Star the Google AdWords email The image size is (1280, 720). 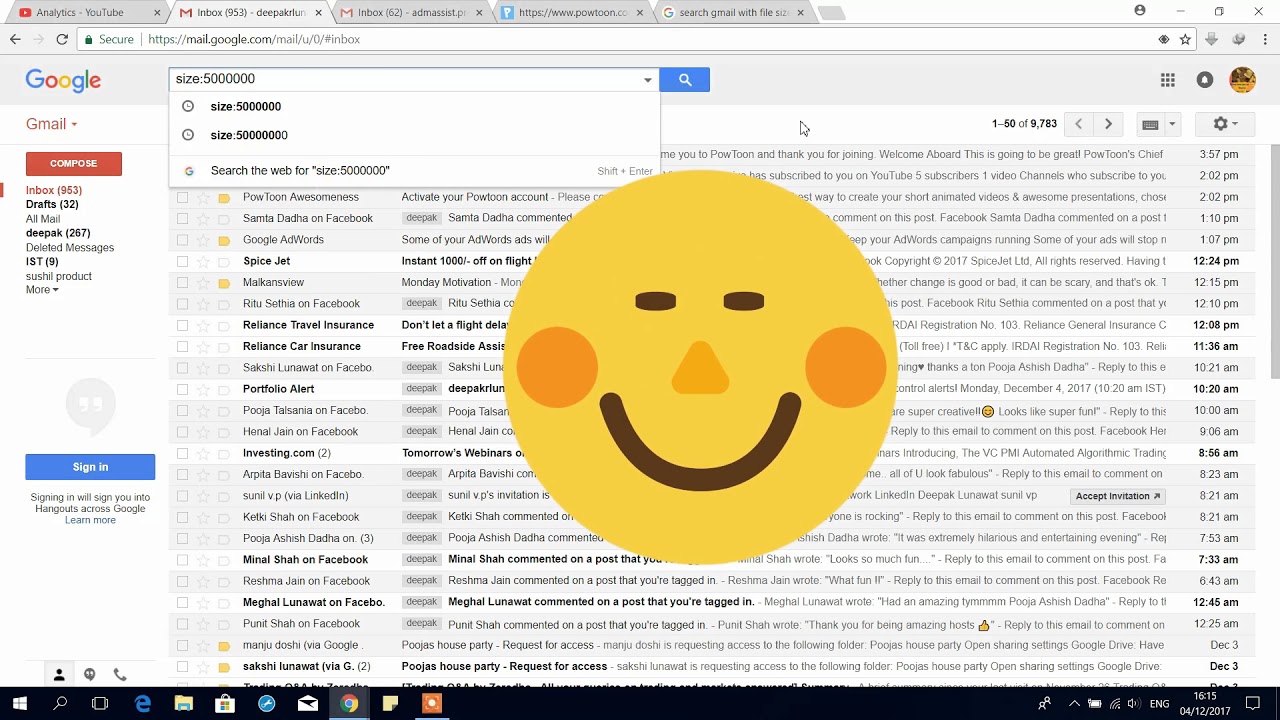203,240
